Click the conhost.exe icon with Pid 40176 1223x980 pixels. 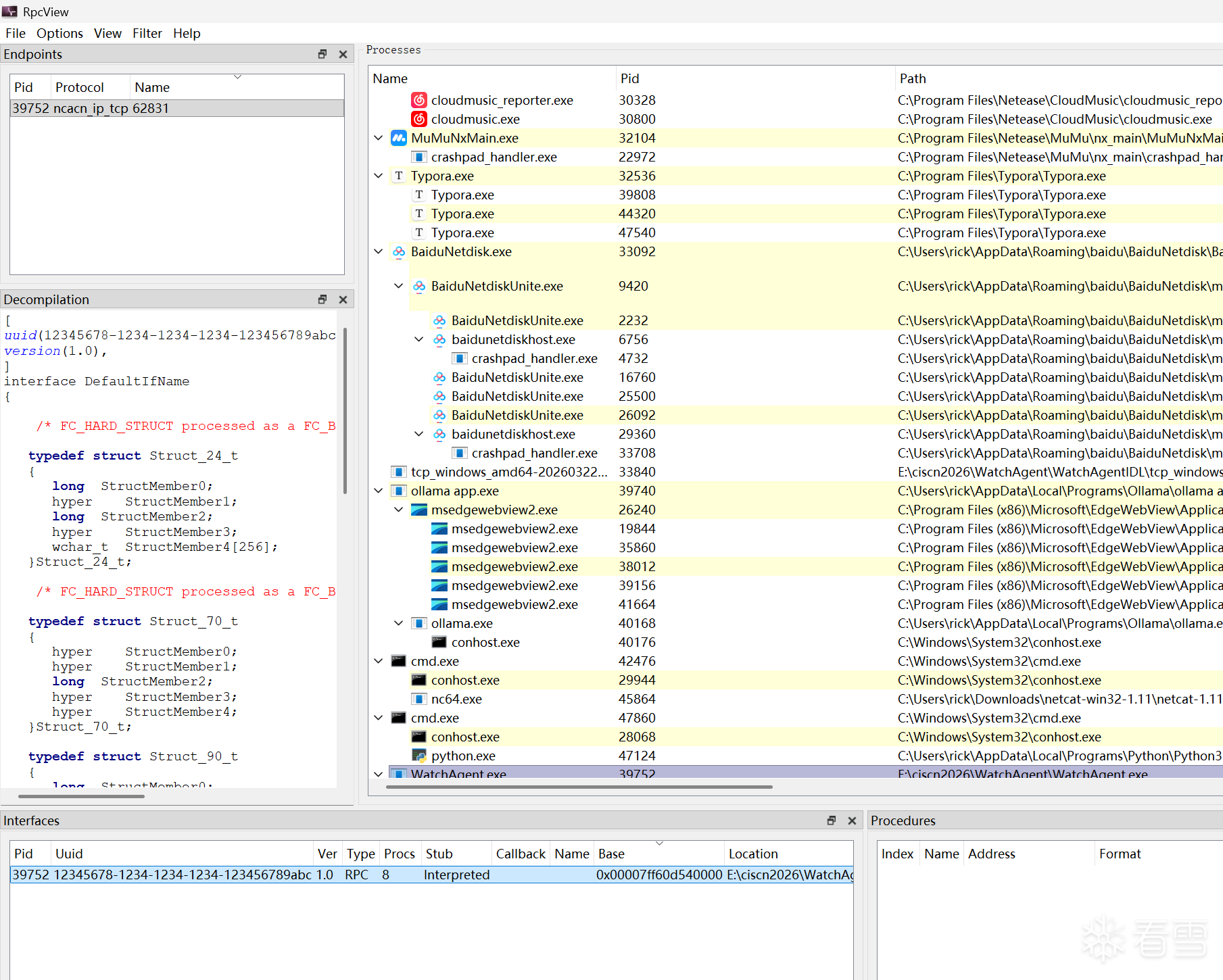pyautogui.click(x=439, y=642)
